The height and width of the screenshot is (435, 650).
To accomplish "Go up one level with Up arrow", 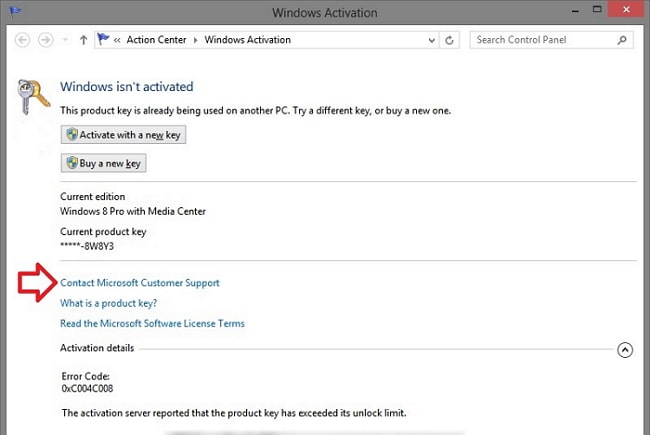I will [83, 41].
